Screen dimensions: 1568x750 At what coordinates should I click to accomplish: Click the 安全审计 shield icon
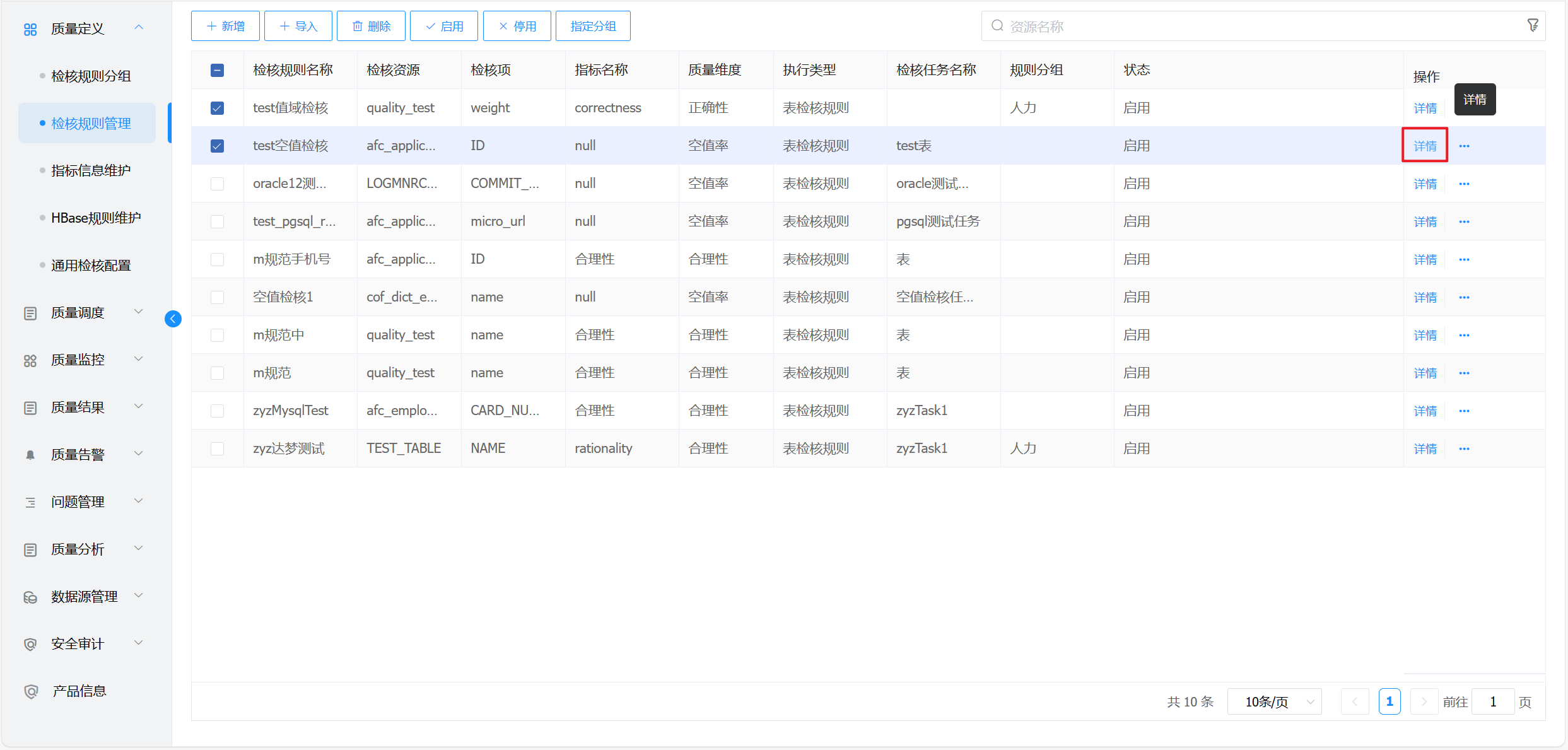(x=30, y=644)
